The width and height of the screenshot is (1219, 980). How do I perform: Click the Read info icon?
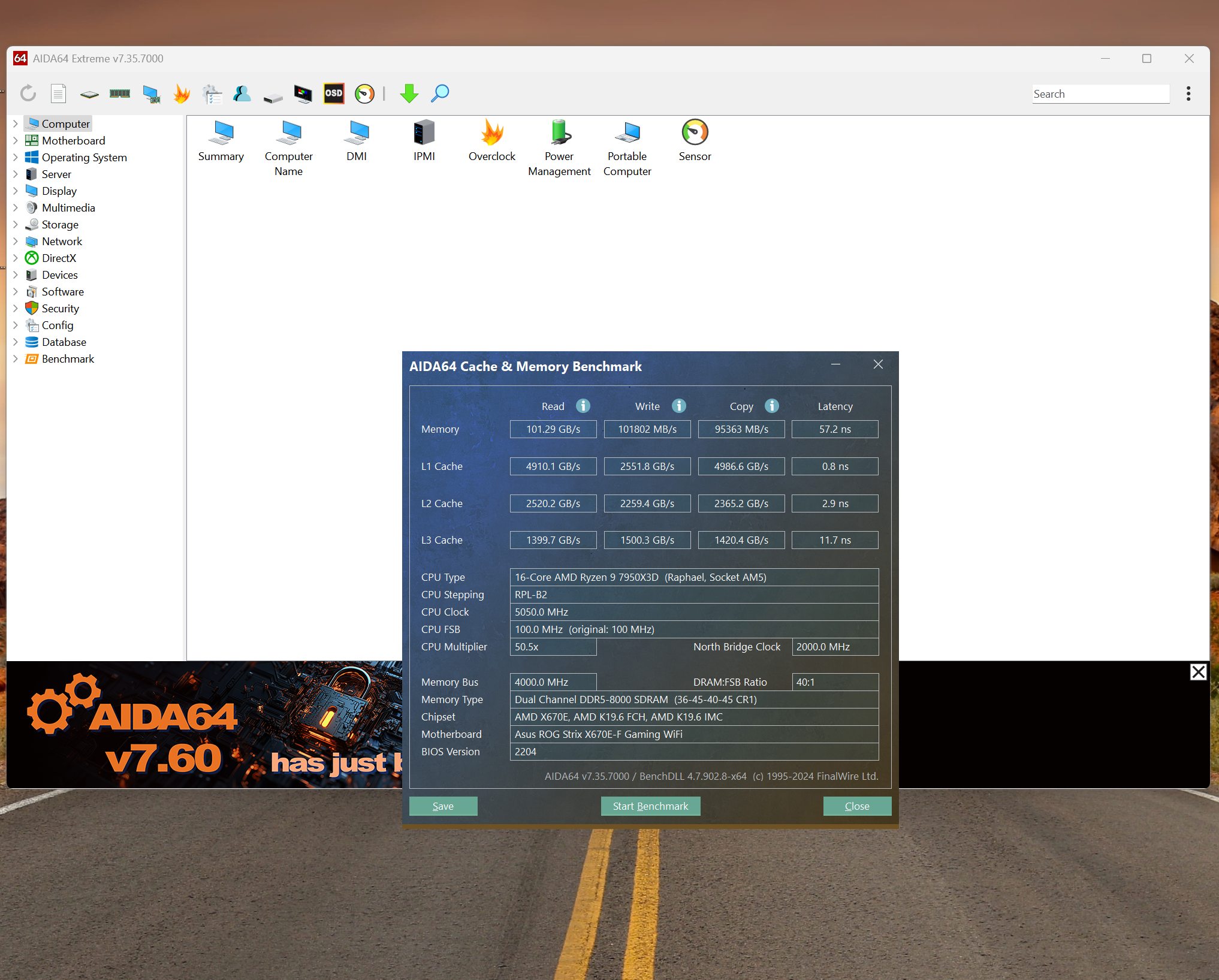click(x=583, y=406)
